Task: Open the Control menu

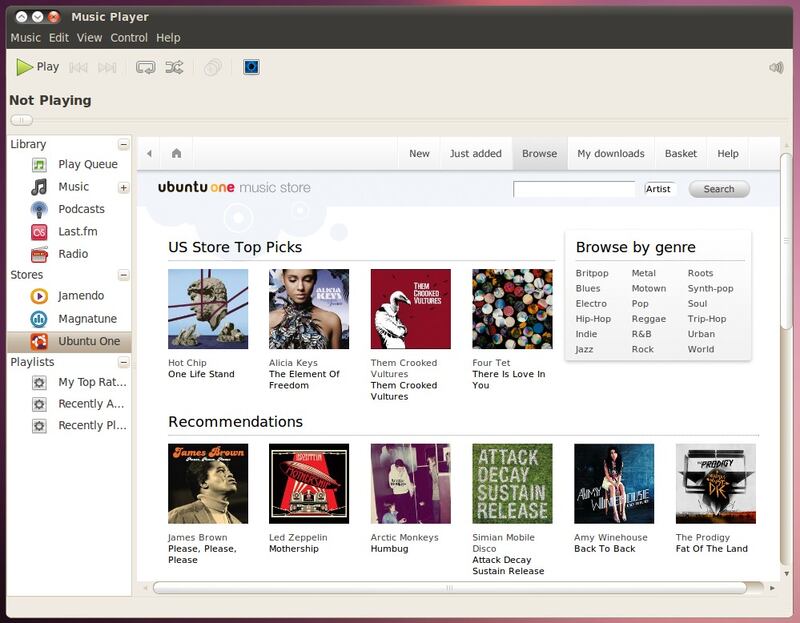Action: click(129, 37)
